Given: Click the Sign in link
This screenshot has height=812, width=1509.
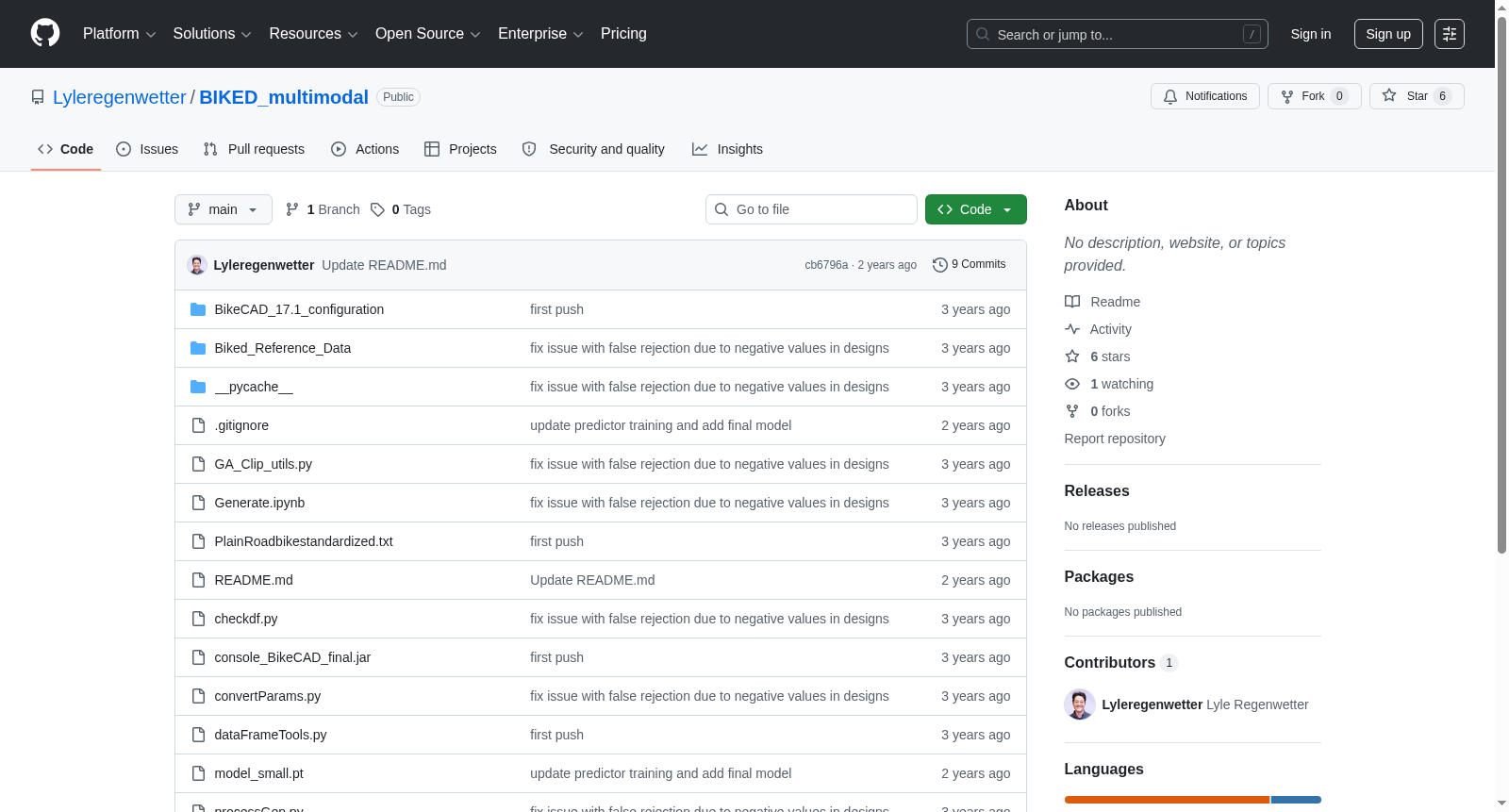Looking at the screenshot, I should point(1311,34).
